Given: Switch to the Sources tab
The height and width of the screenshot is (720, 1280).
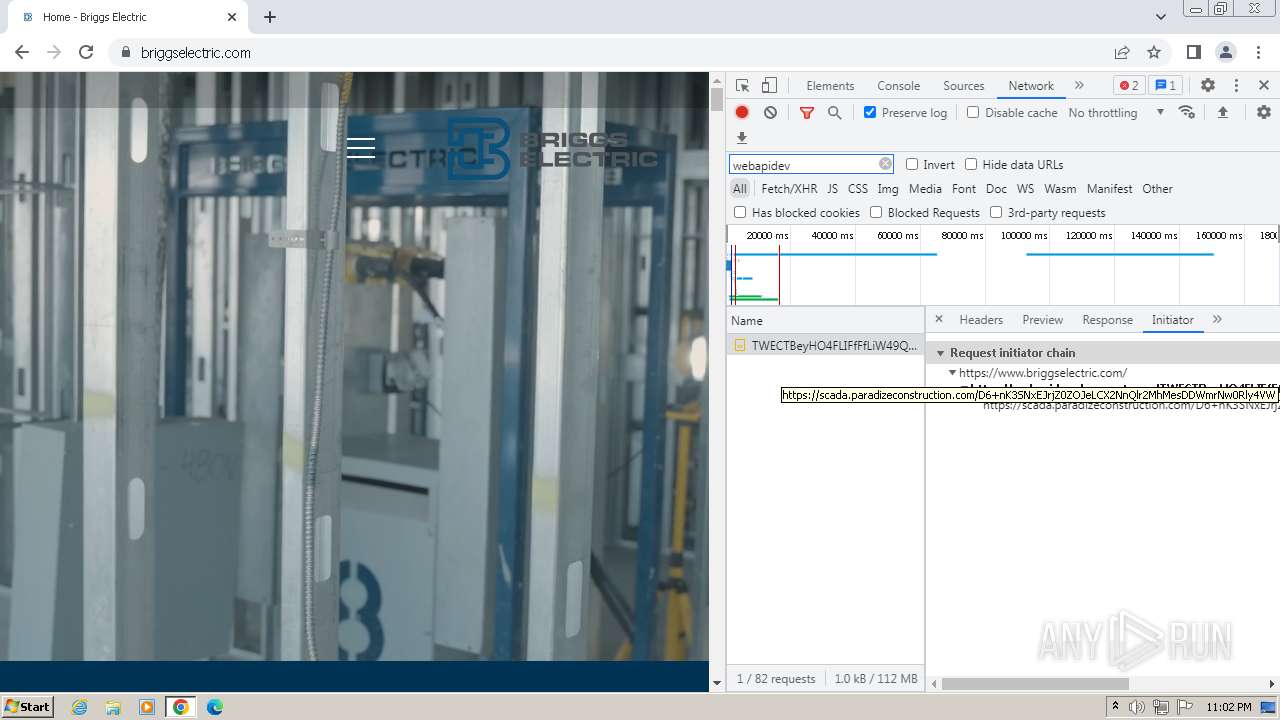Looking at the screenshot, I should click(963, 85).
